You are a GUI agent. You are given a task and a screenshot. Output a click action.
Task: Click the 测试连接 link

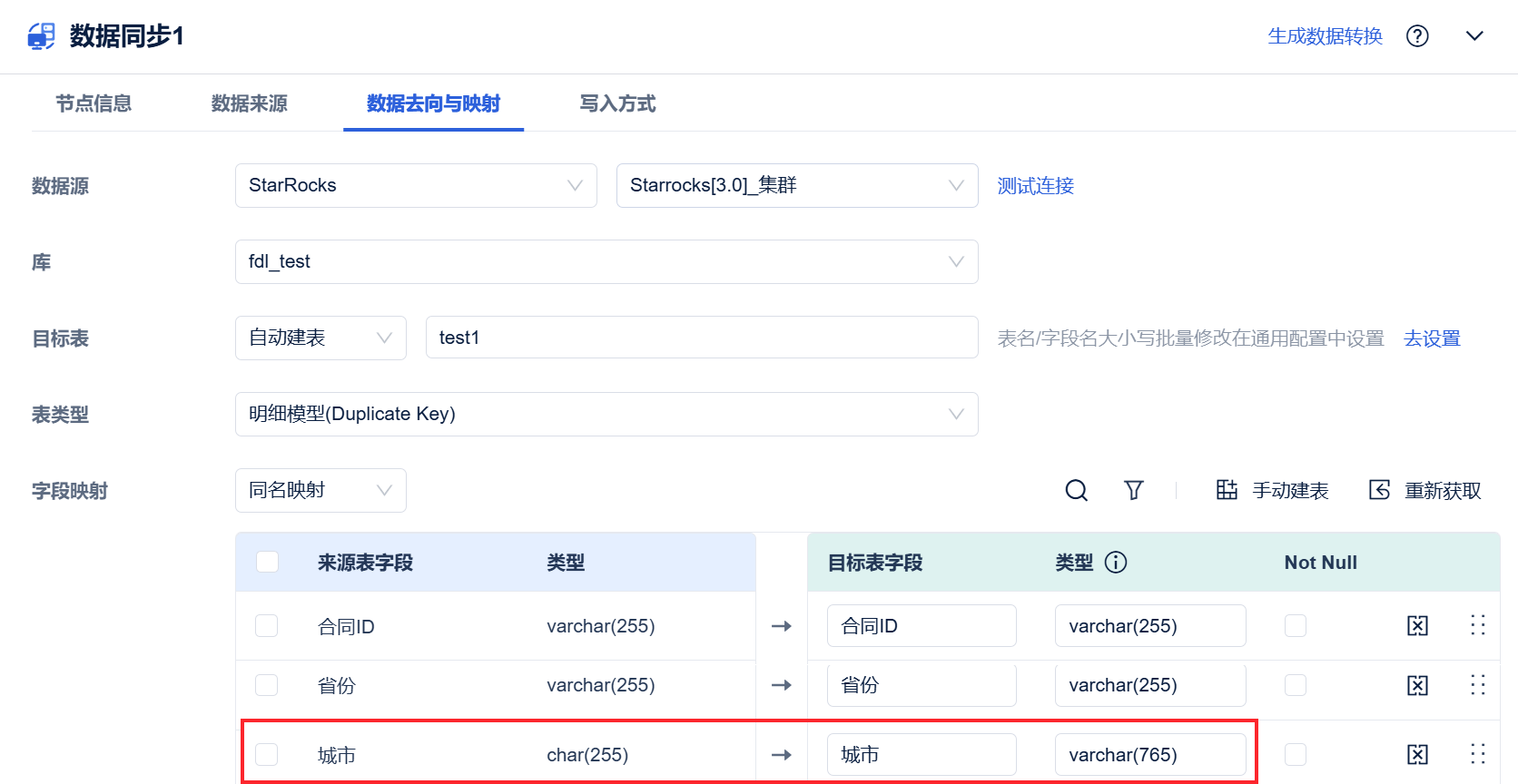click(1036, 186)
